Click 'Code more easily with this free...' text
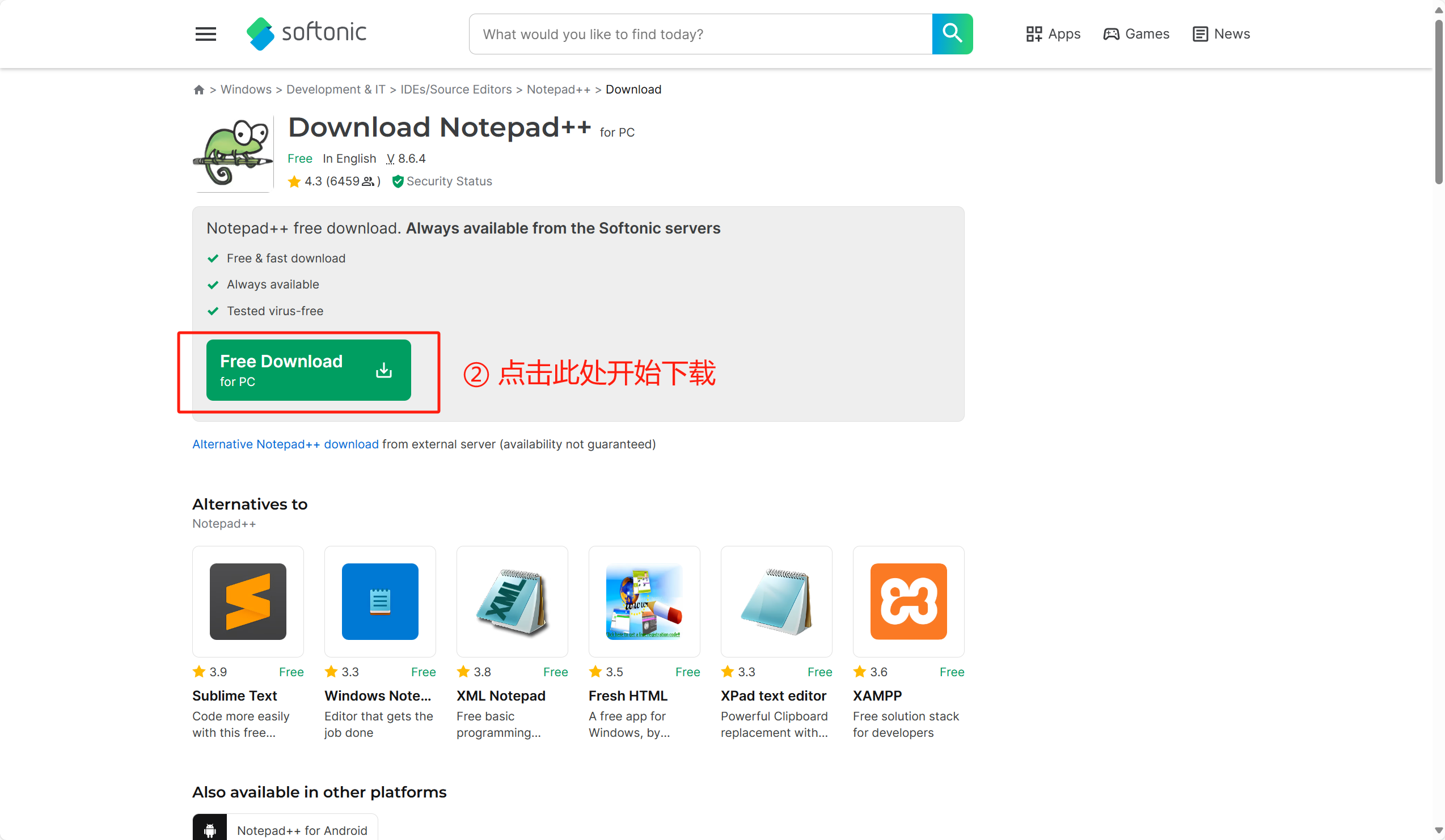 241,724
